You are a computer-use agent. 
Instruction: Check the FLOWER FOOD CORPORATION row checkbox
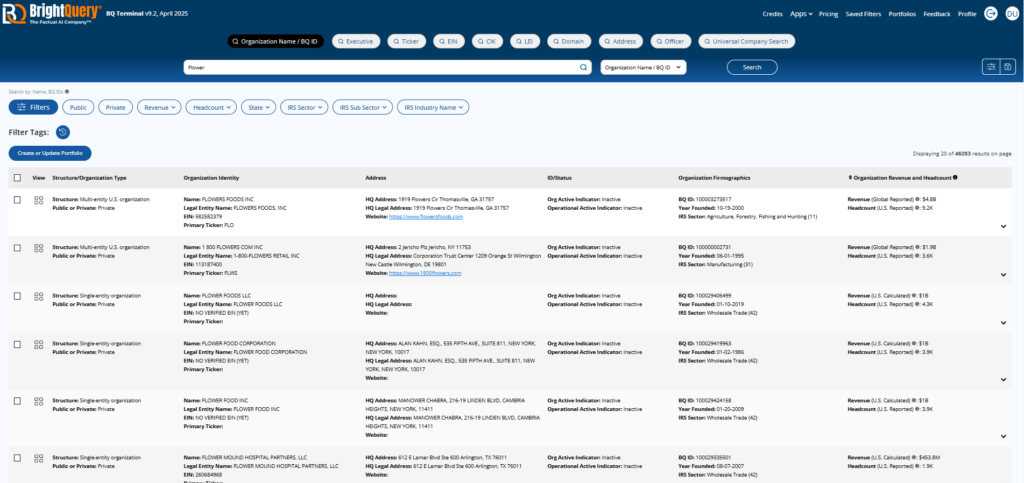17,344
